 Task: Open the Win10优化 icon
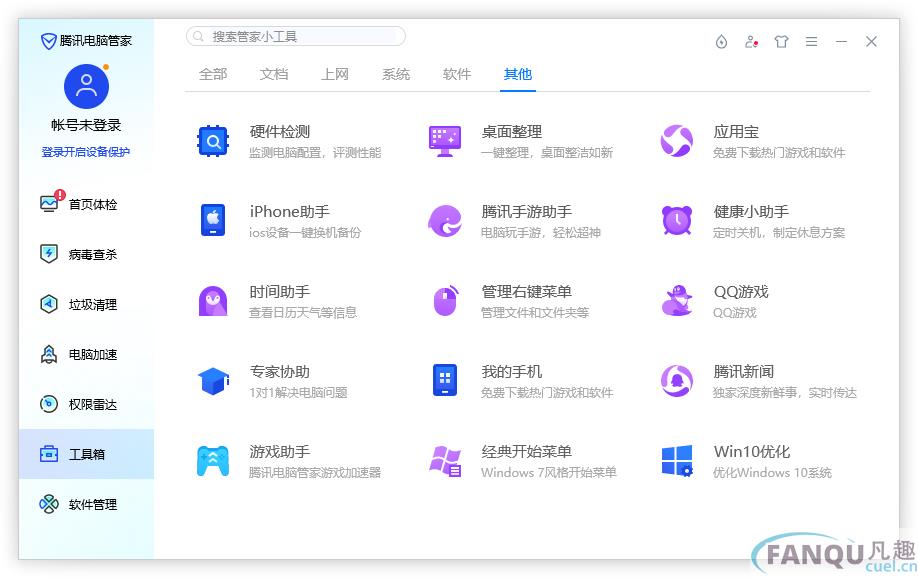677,461
